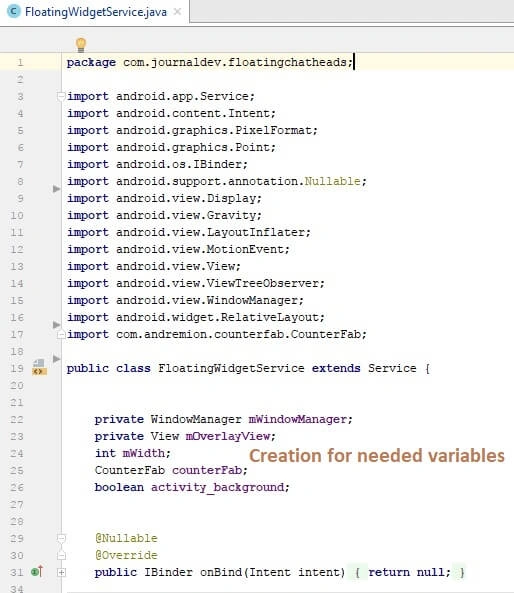Screen dimensions: 514x593
Task: Click the override gutter icon beside onBind
Action: (37, 571)
